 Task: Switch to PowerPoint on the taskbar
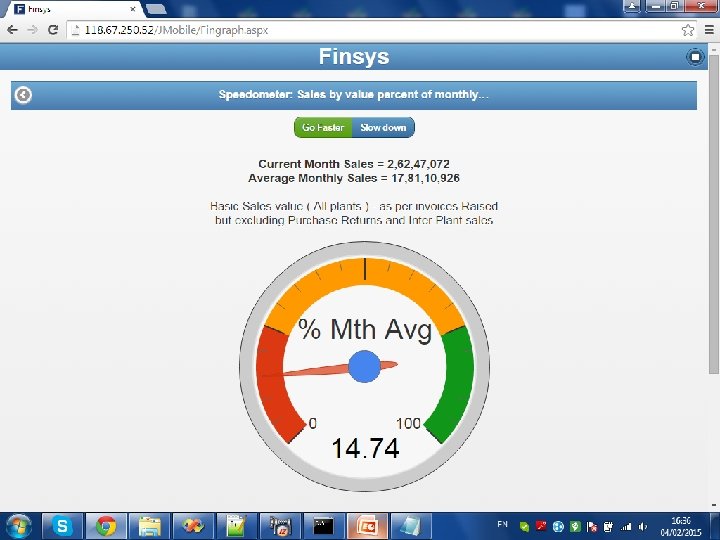[367, 526]
